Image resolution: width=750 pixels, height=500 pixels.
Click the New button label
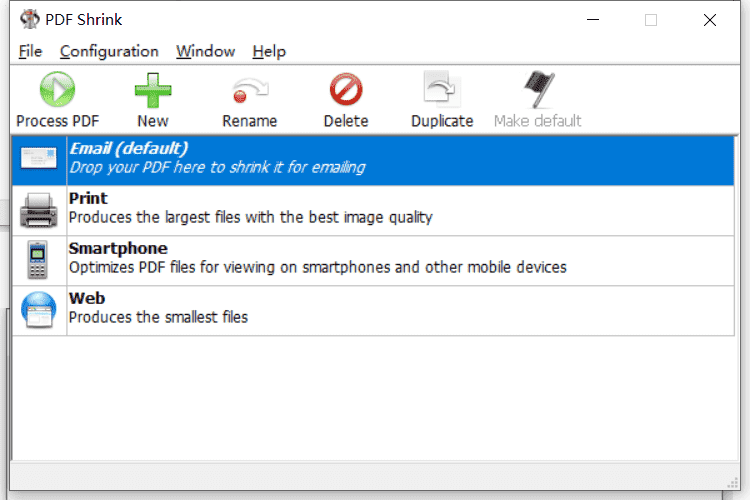(x=153, y=121)
